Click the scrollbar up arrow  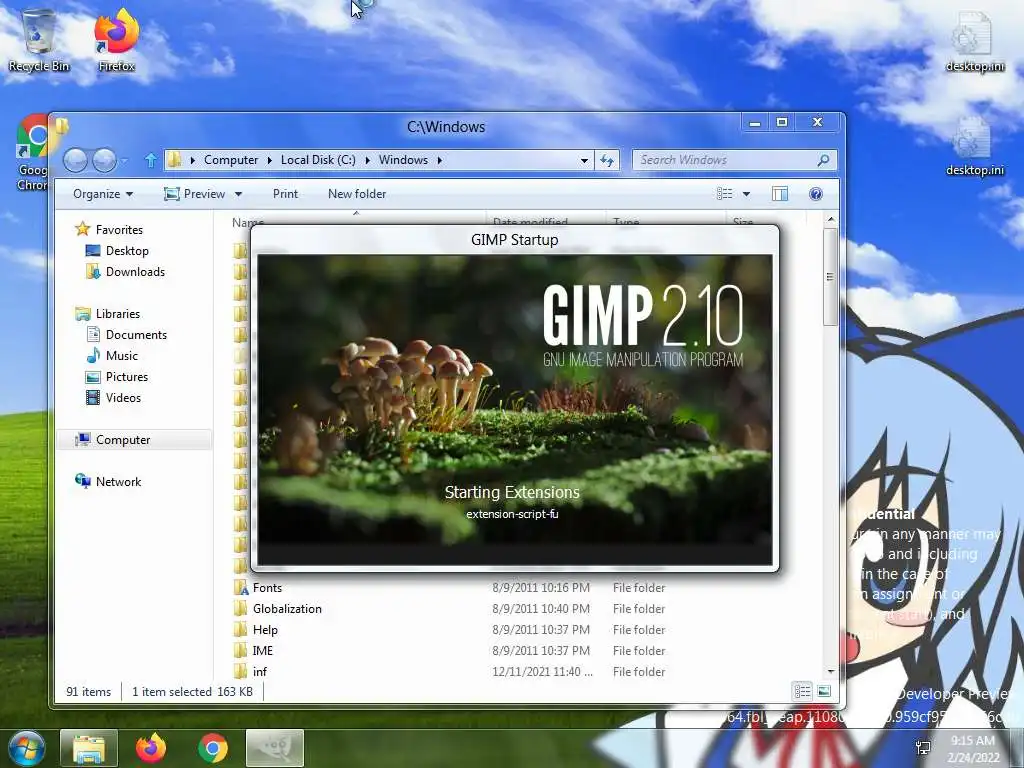pos(830,219)
